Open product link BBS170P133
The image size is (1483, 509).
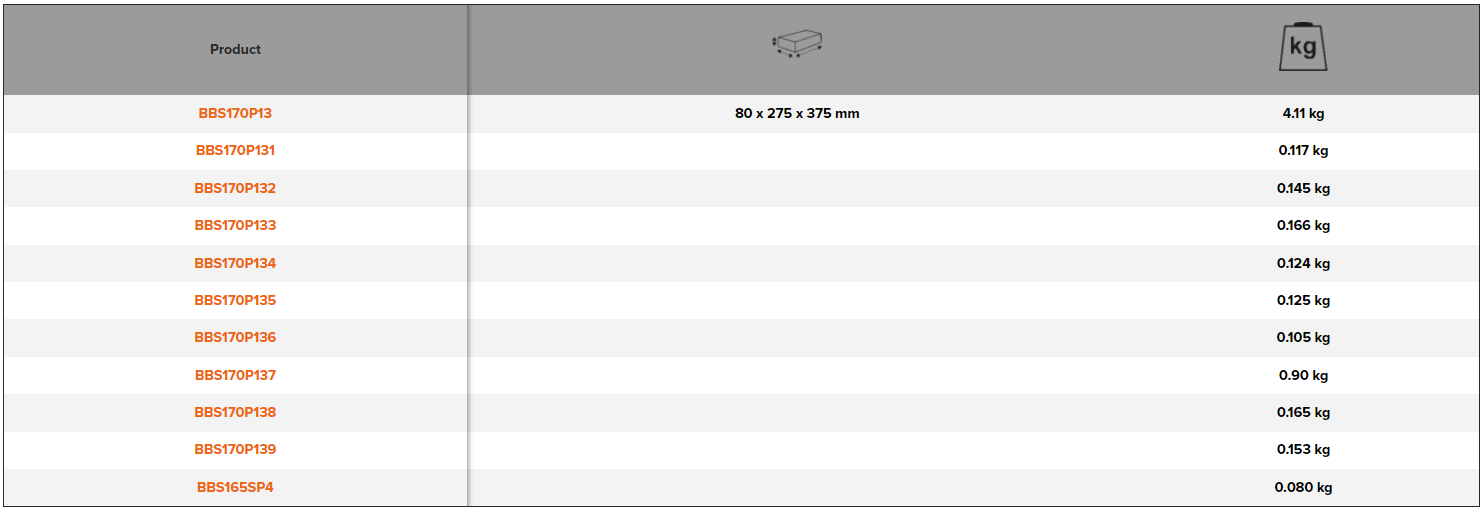click(235, 225)
